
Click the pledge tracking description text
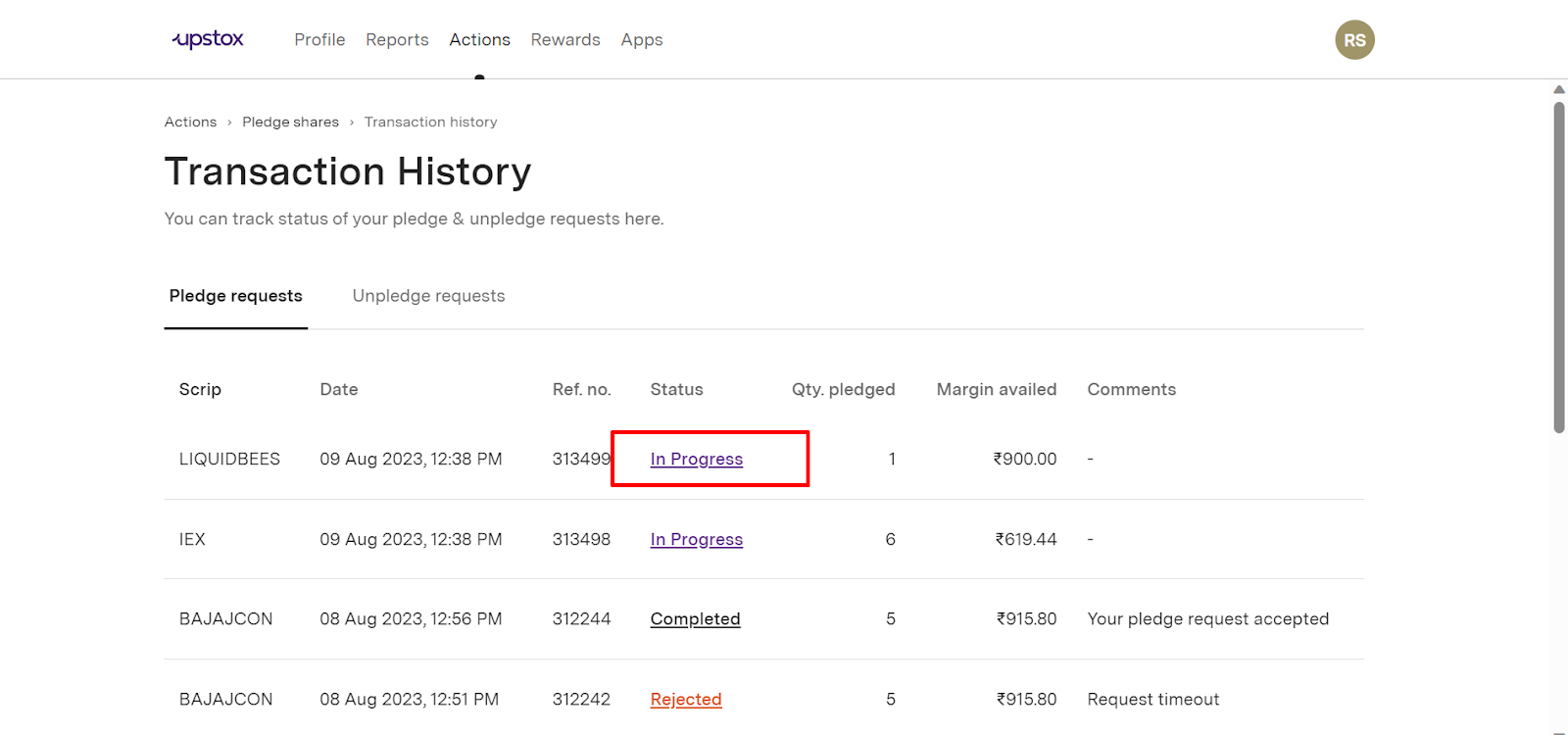point(414,219)
